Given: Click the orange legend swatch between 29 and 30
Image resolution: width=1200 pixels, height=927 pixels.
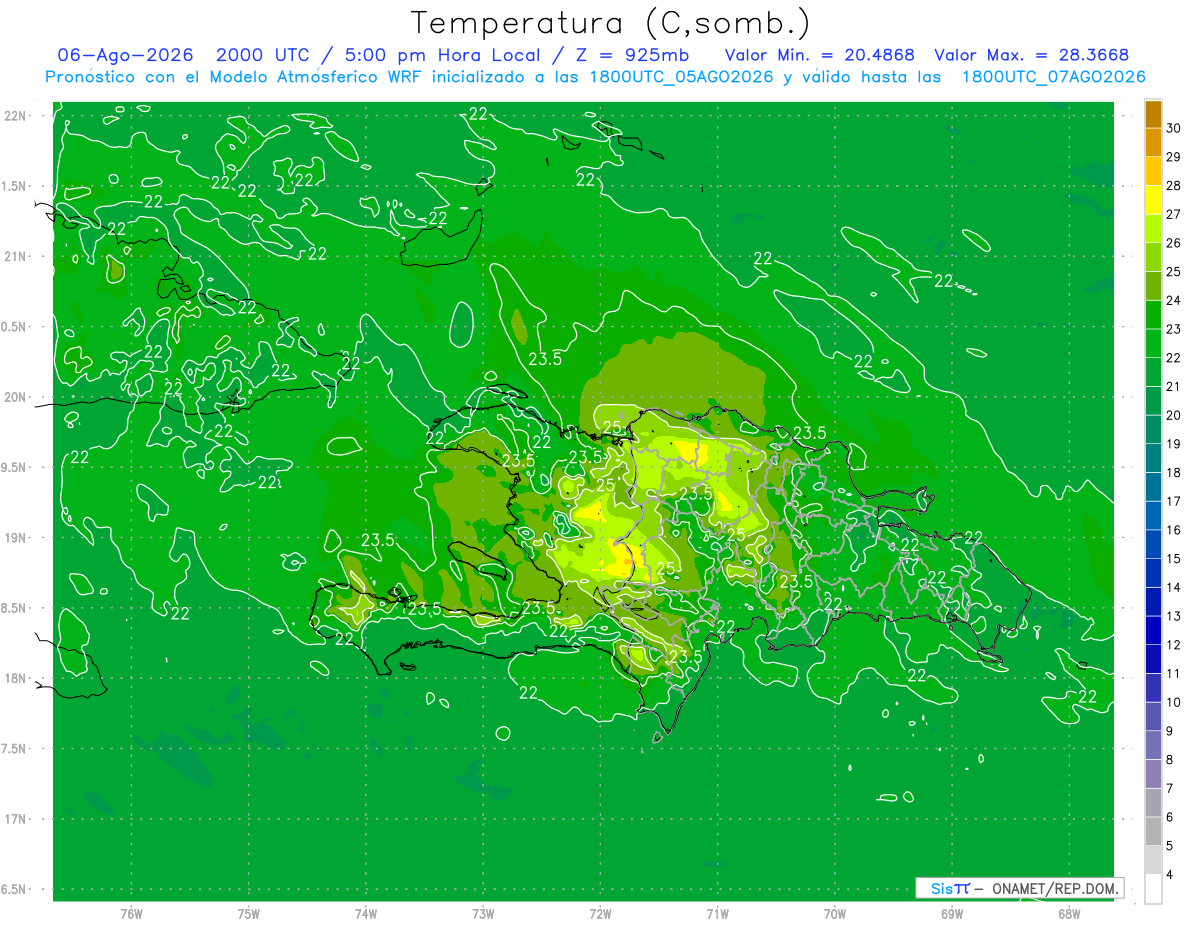Looking at the screenshot, I should point(1153,143).
